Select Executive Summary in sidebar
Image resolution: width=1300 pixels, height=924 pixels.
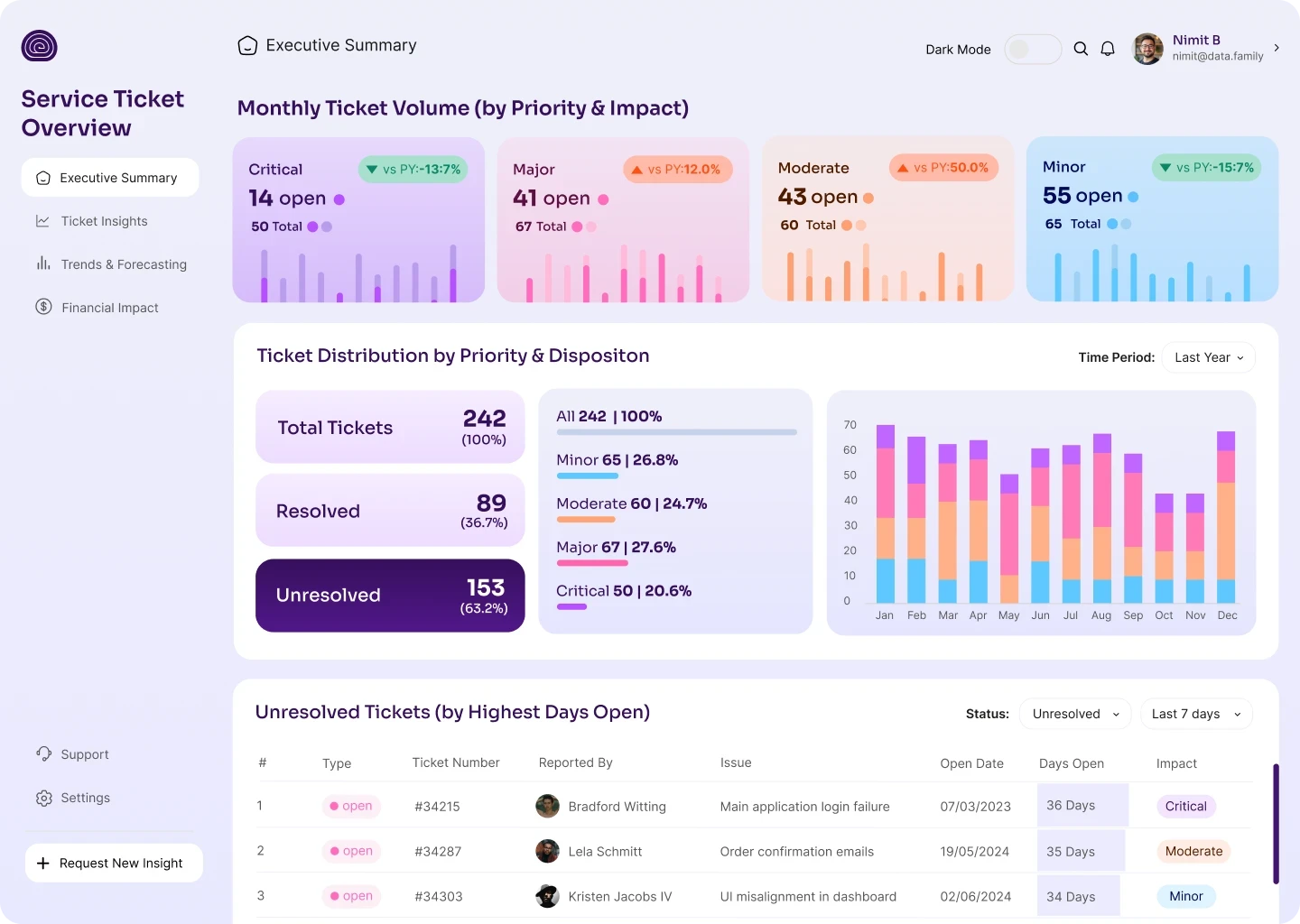pos(110,178)
